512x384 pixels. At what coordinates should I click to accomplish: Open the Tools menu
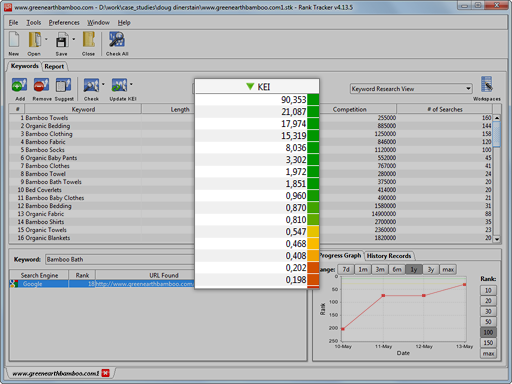pyautogui.click(x=34, y=23)
